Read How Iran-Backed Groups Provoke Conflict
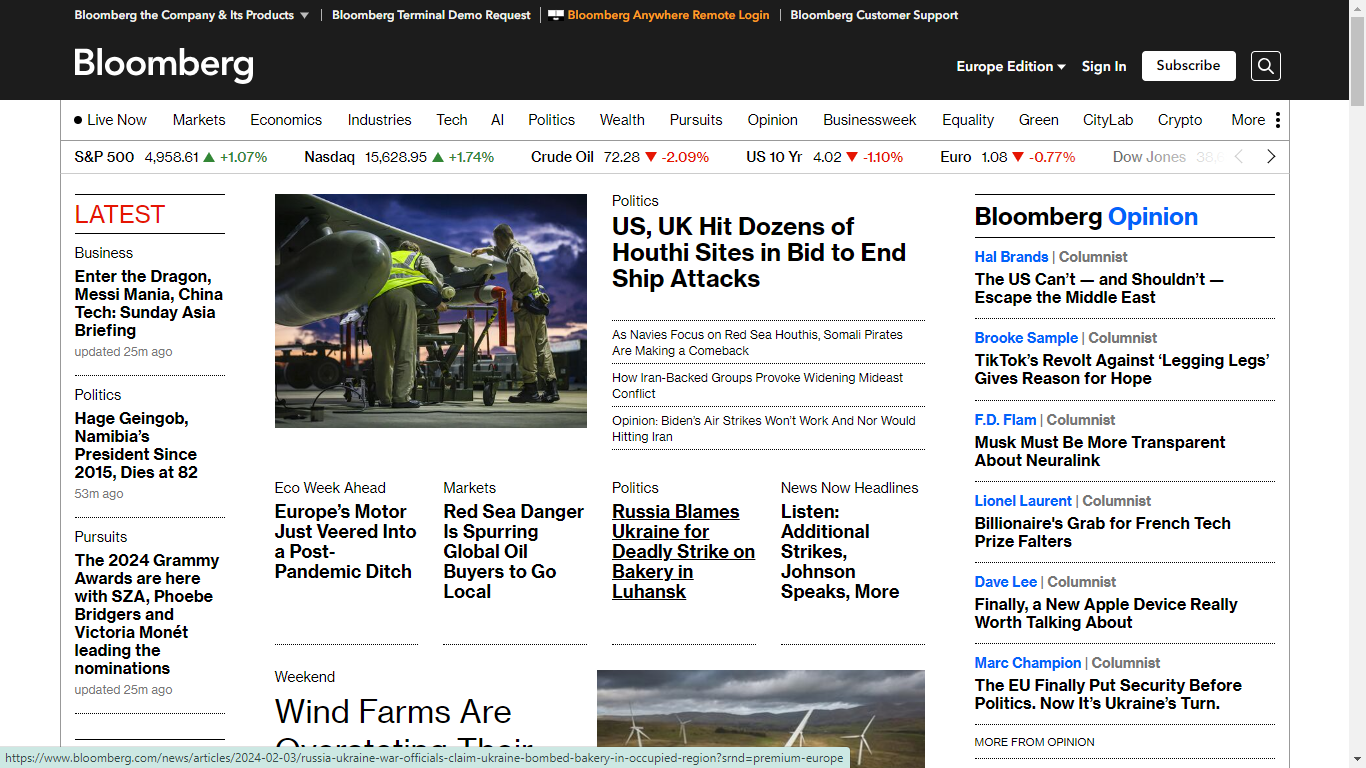 [x=757, y=386]
